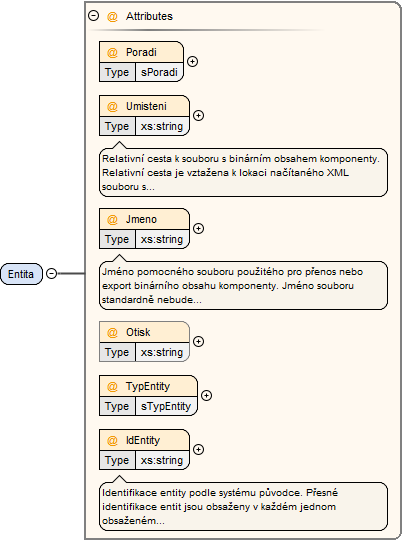Click the @ icon of Otisk attribute
The image size is (419, 541).
[113, 332]
